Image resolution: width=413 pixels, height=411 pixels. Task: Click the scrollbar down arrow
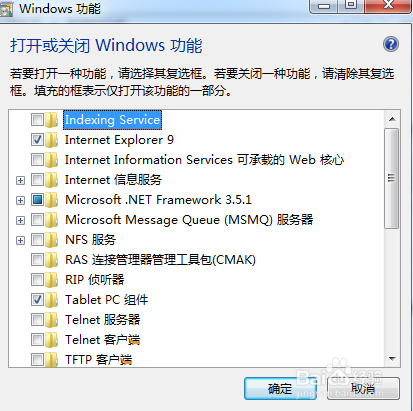point(392,359)
